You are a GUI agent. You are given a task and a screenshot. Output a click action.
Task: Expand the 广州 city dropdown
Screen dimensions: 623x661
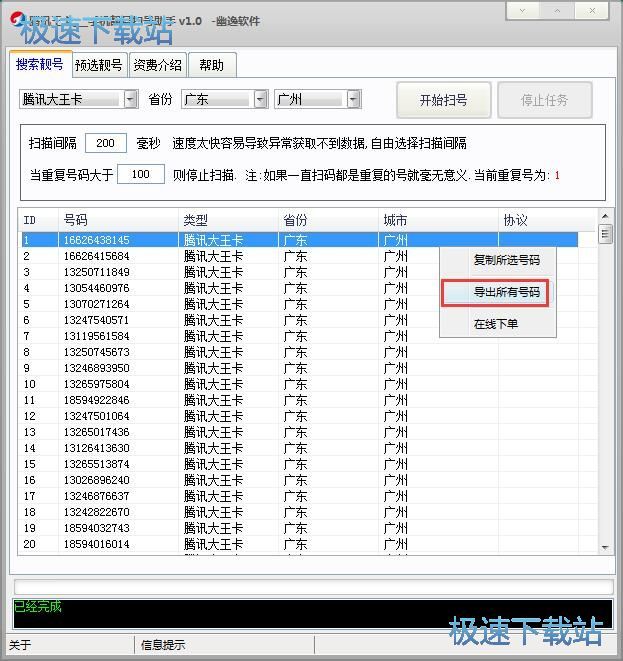click(x=353, y=99)
